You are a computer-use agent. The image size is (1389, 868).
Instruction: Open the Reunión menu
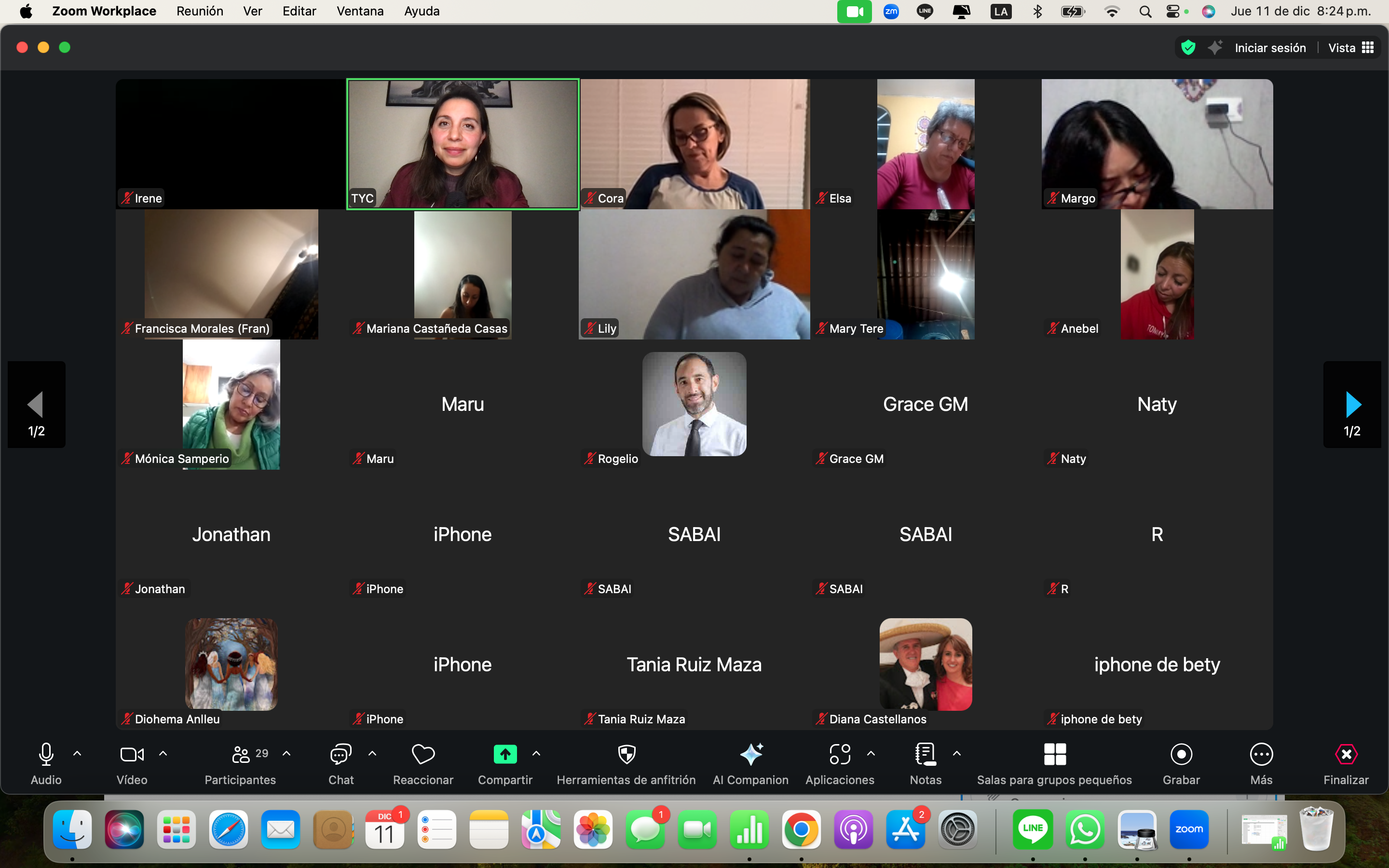point(200,12)
